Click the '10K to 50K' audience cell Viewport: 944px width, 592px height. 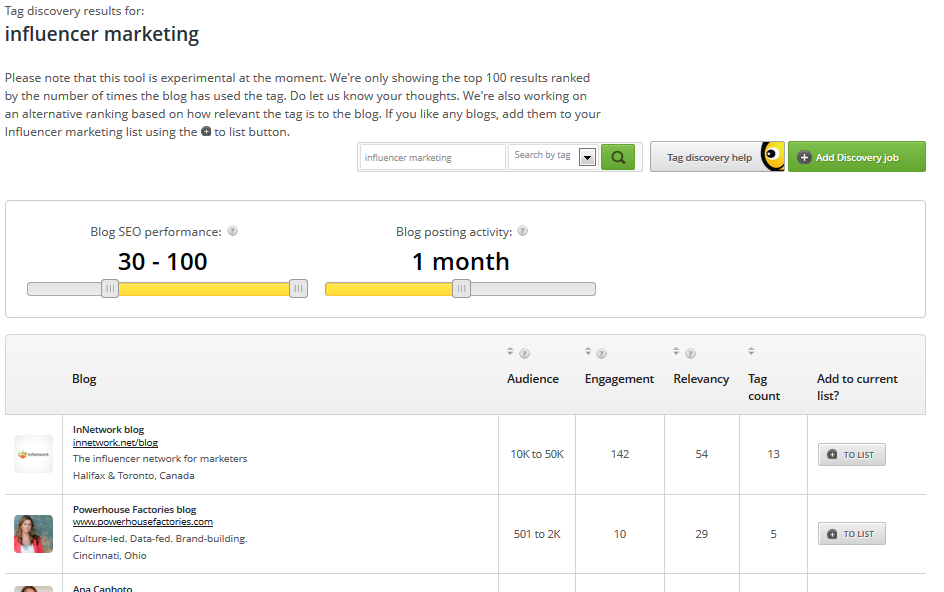tap(537, 454)
